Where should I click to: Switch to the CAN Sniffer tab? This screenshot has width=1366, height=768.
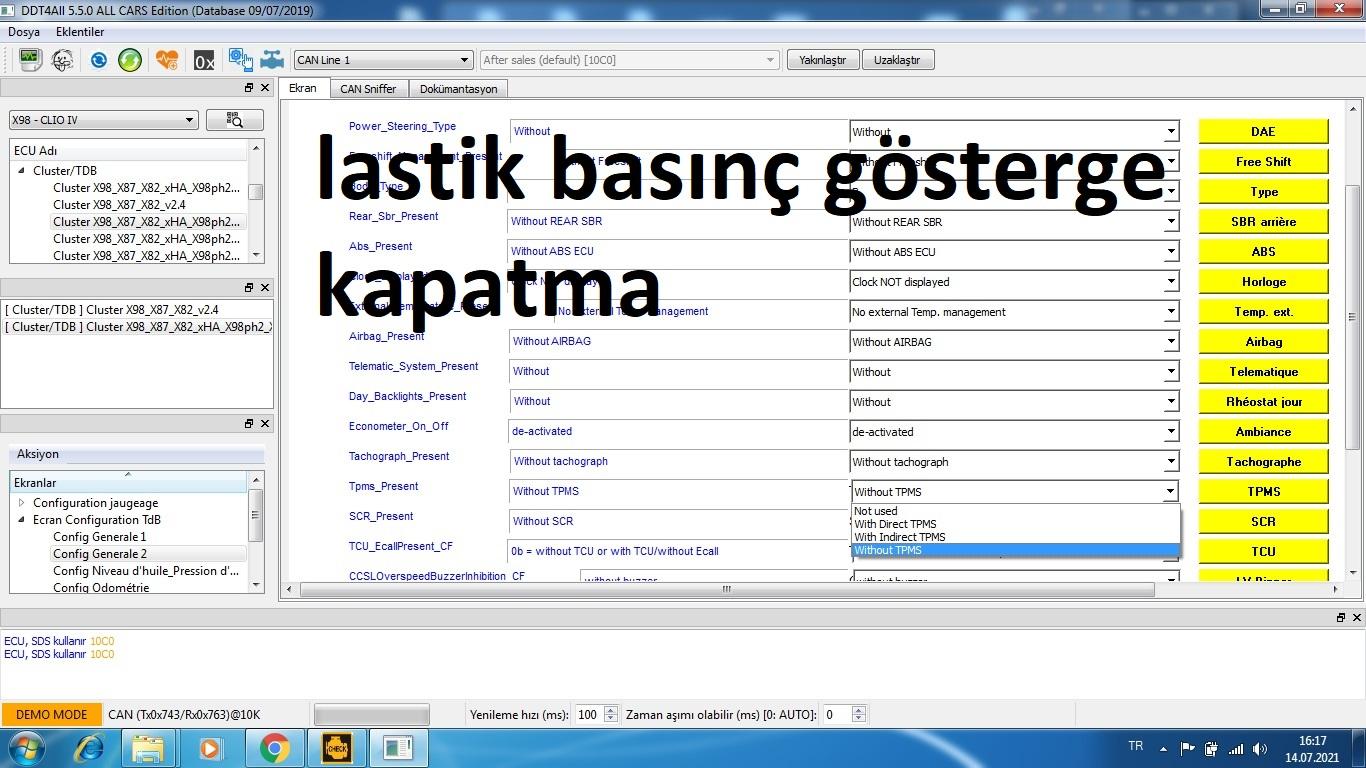click(368, 89)
